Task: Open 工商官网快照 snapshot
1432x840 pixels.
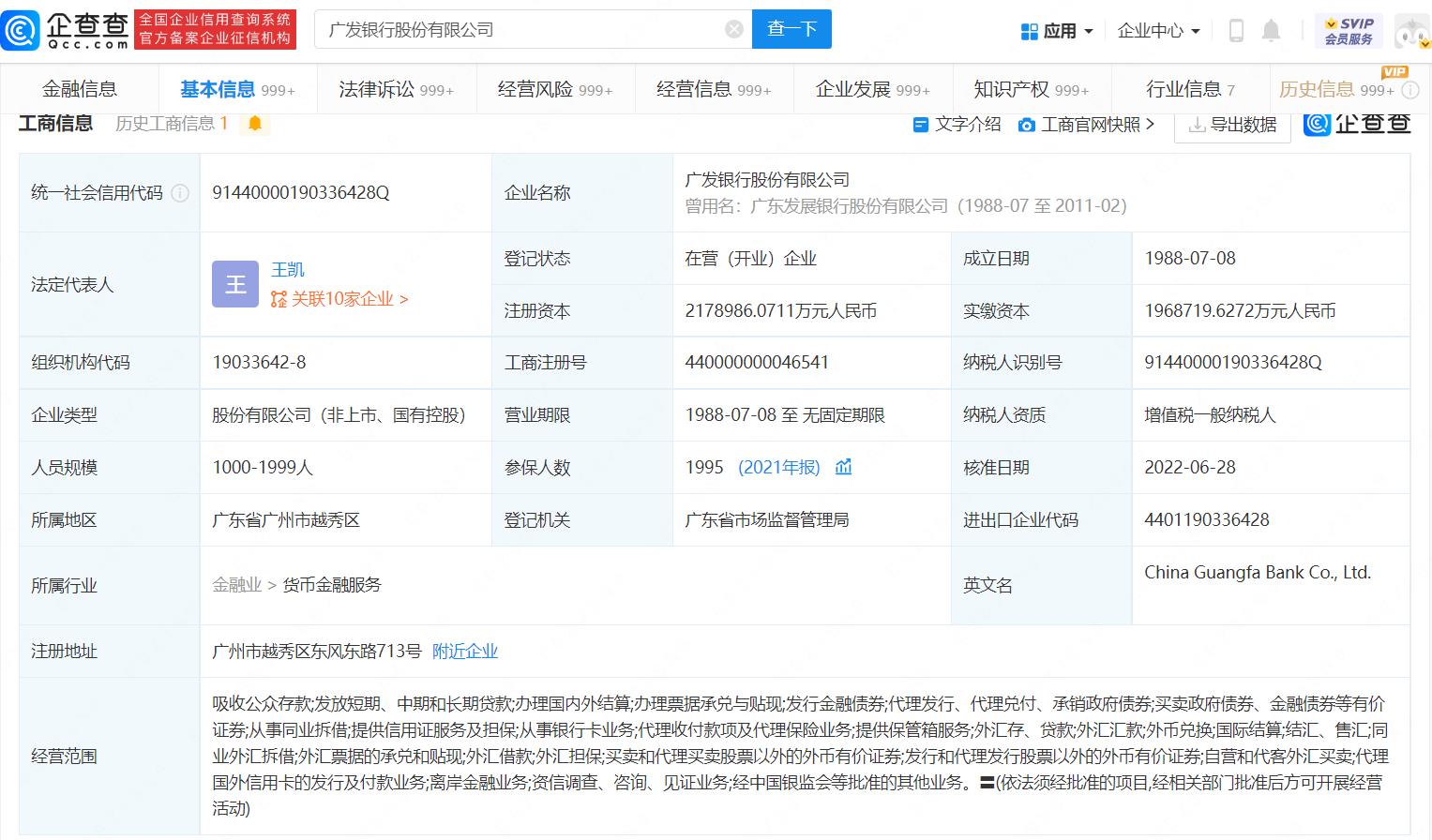Action: coord(1086,125)
